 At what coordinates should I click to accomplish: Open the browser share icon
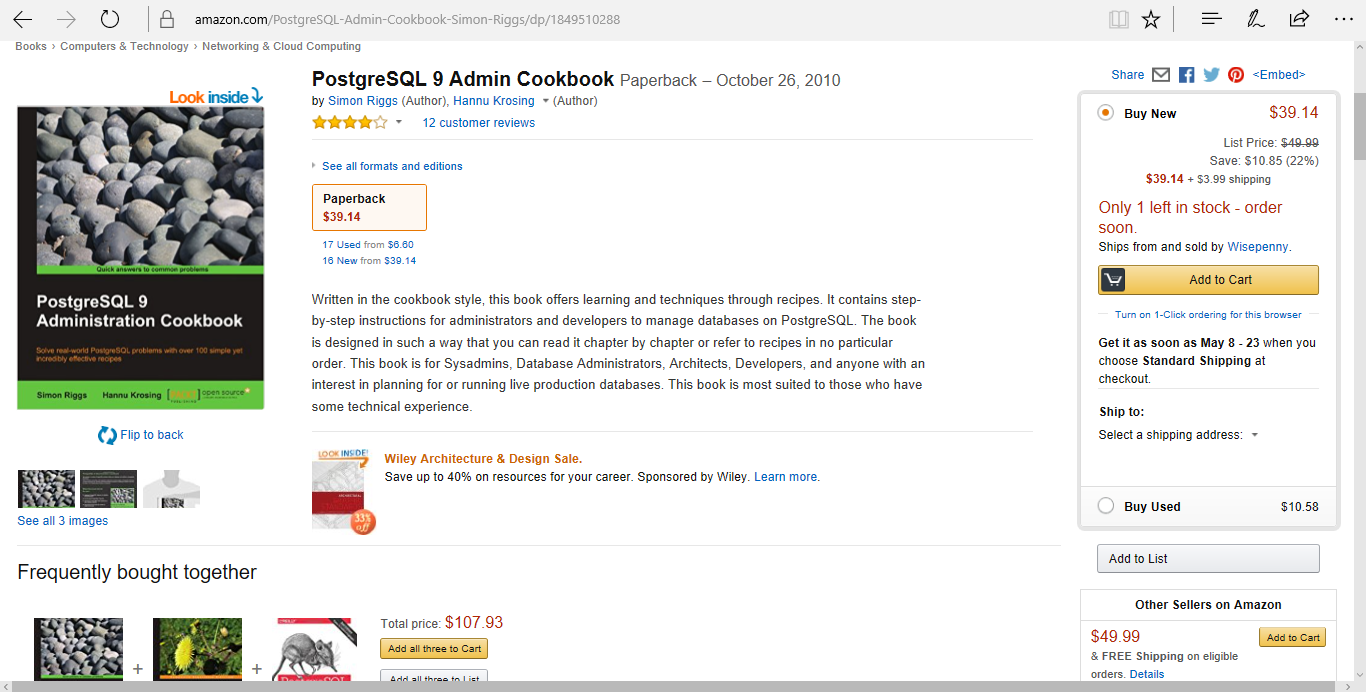1297,18
